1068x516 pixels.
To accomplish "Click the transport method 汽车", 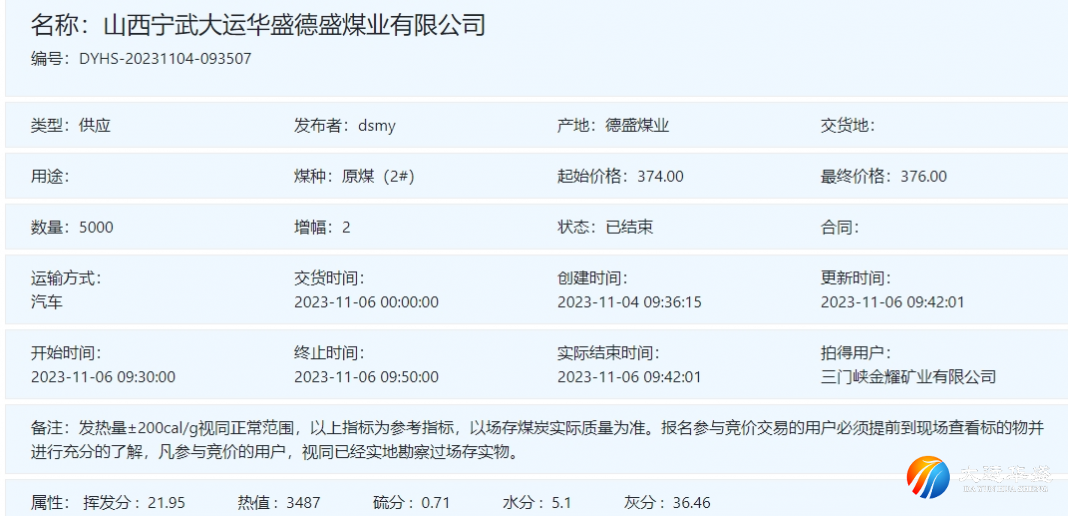I will (46, 302).
